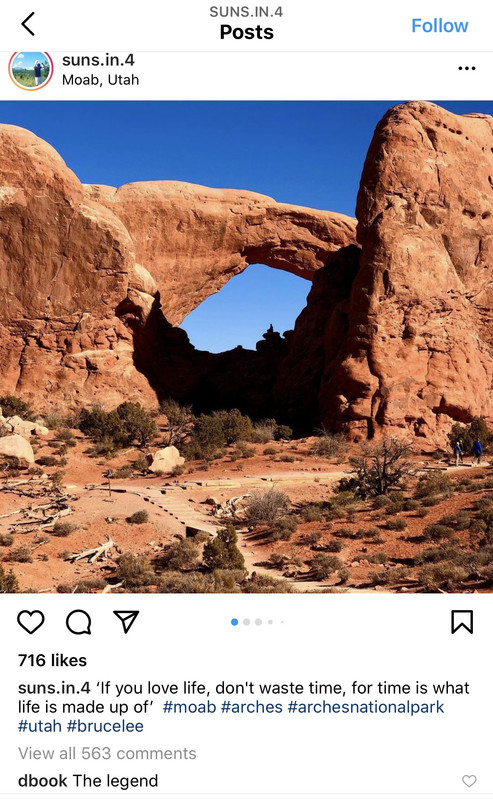
Task: Like the post with heart icon
Action: tap(31, 622)
